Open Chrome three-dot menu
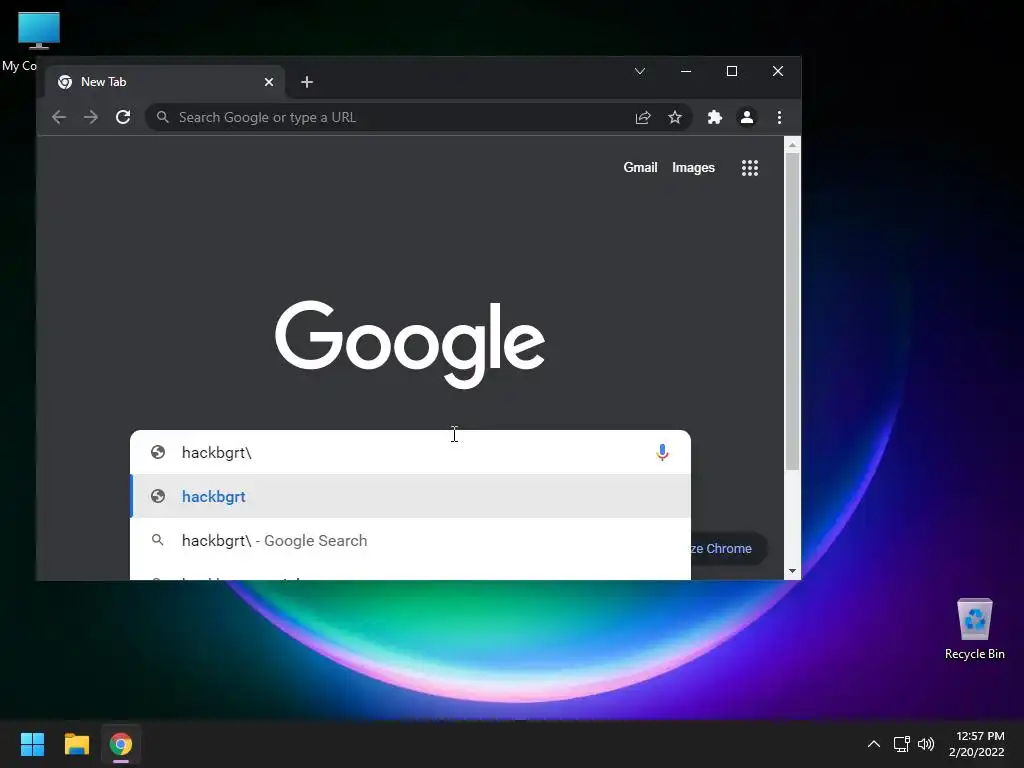The width and height of the screenshot is (1024, 768). point(779,117)
